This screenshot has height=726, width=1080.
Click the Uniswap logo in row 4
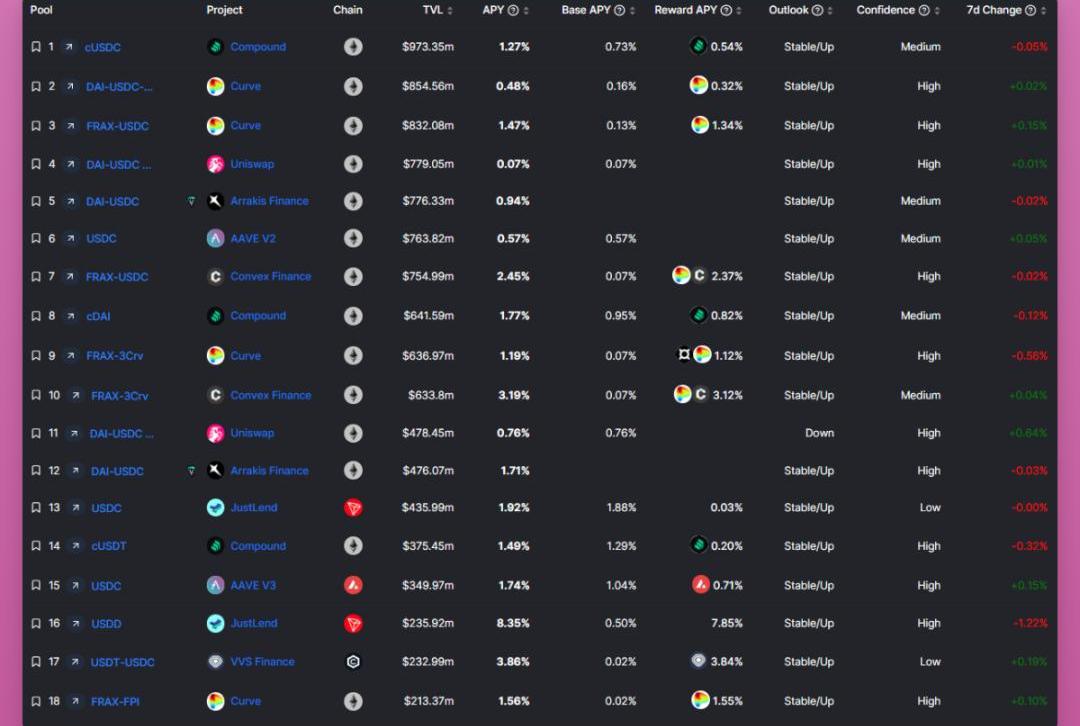[215, 164]
